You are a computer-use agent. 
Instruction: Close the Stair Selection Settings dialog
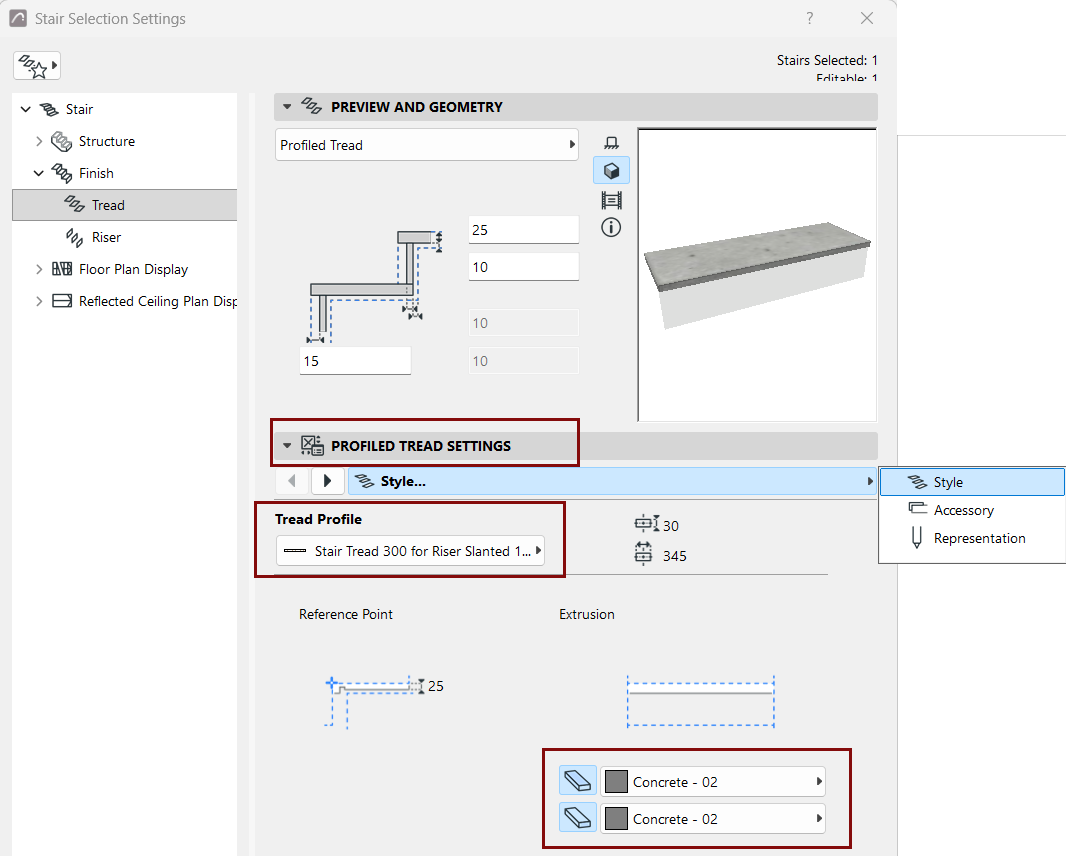point(867,18)
